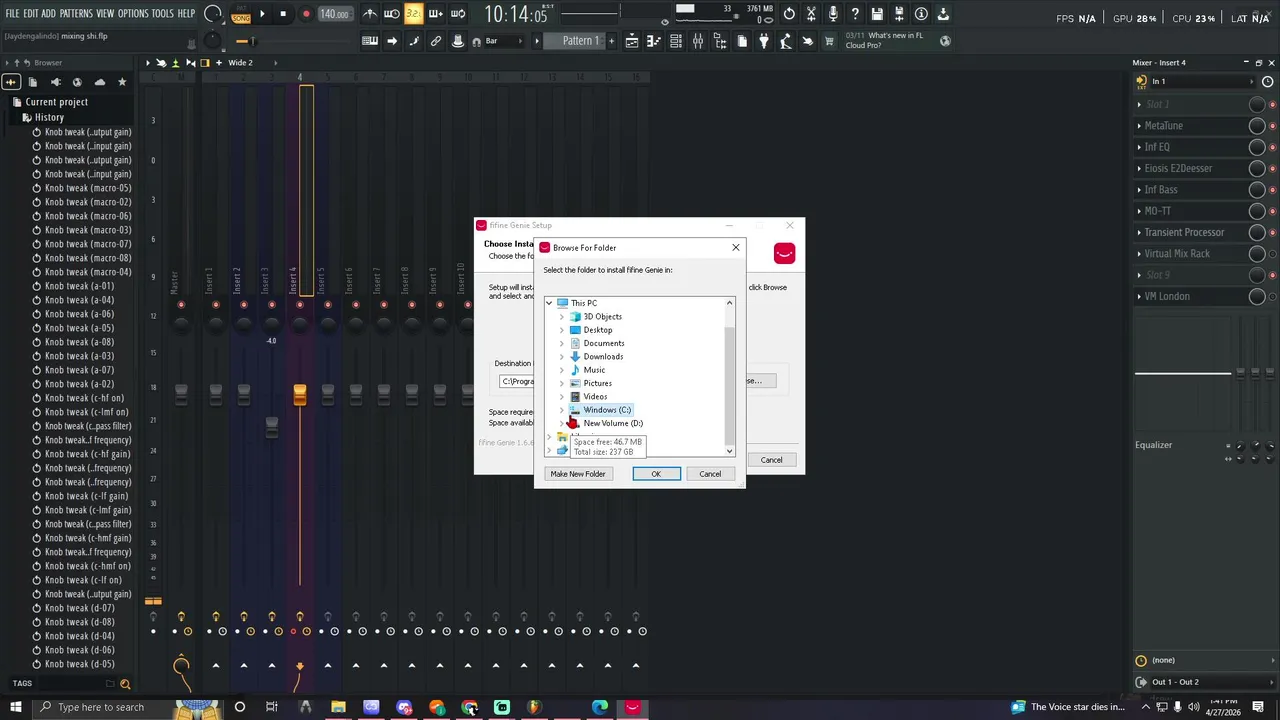This screenshot has width=1280, height=720.
Task: Adjust the Inf EQ slot mix knob
Action: (x=1257, y=147)
